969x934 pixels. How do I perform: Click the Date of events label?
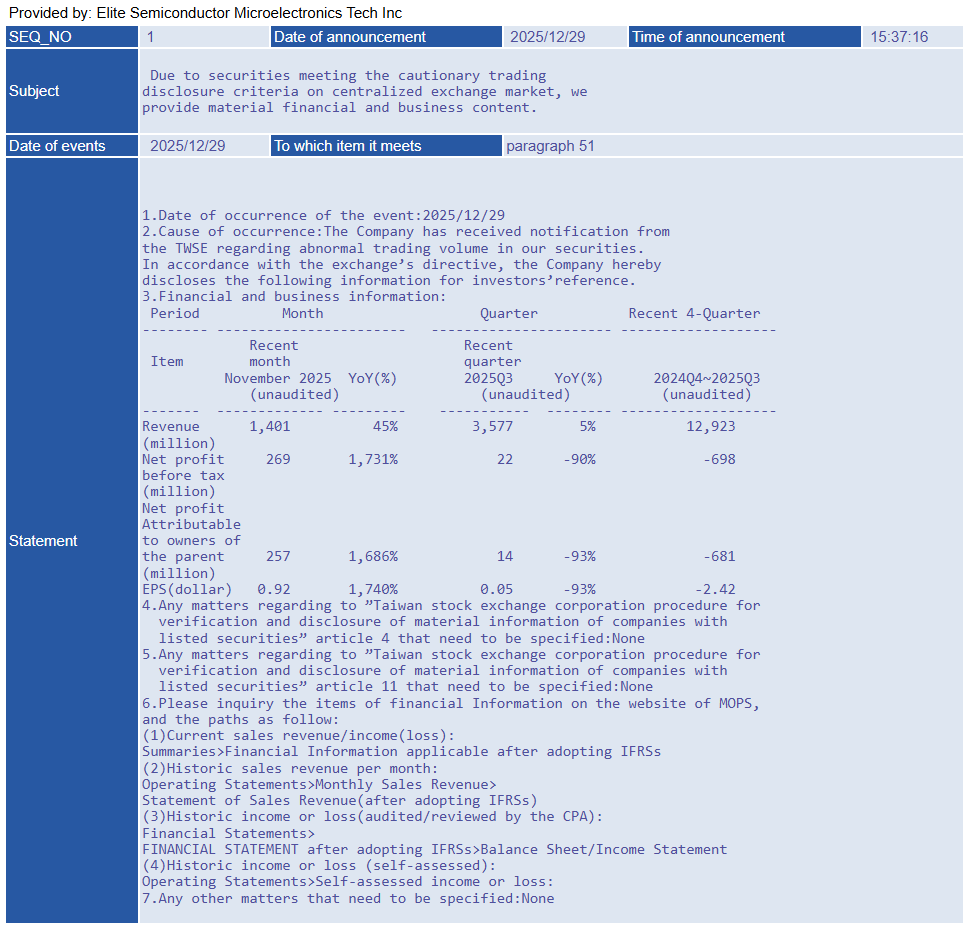pyautogui.click(x=72, y=146)
